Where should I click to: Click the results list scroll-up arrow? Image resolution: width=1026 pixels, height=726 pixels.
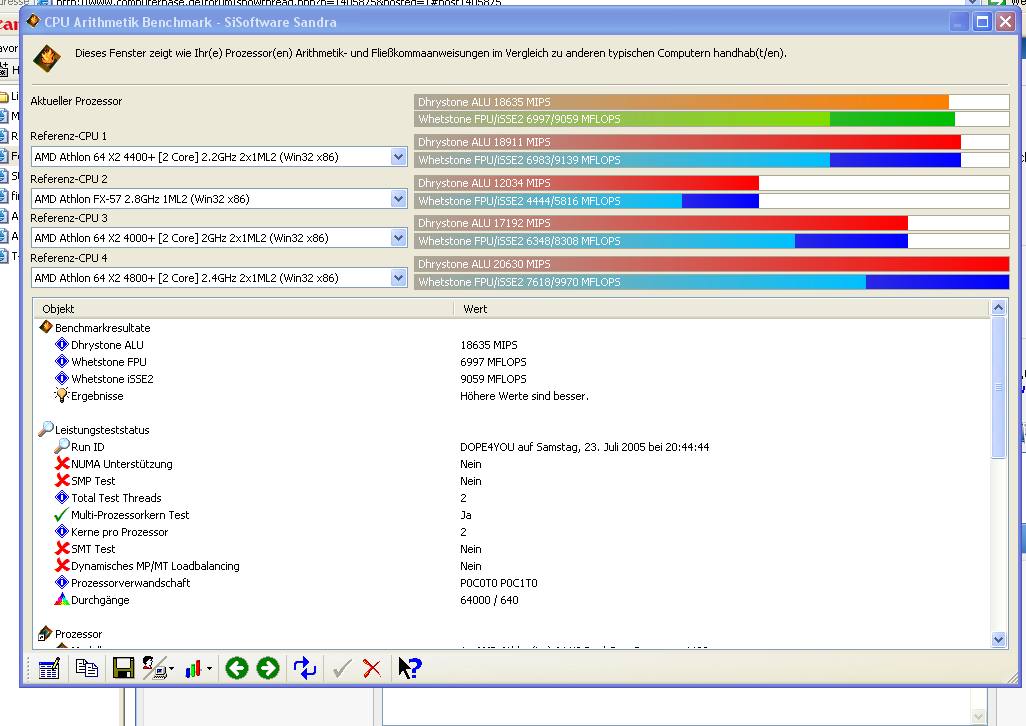click(998, 307)
